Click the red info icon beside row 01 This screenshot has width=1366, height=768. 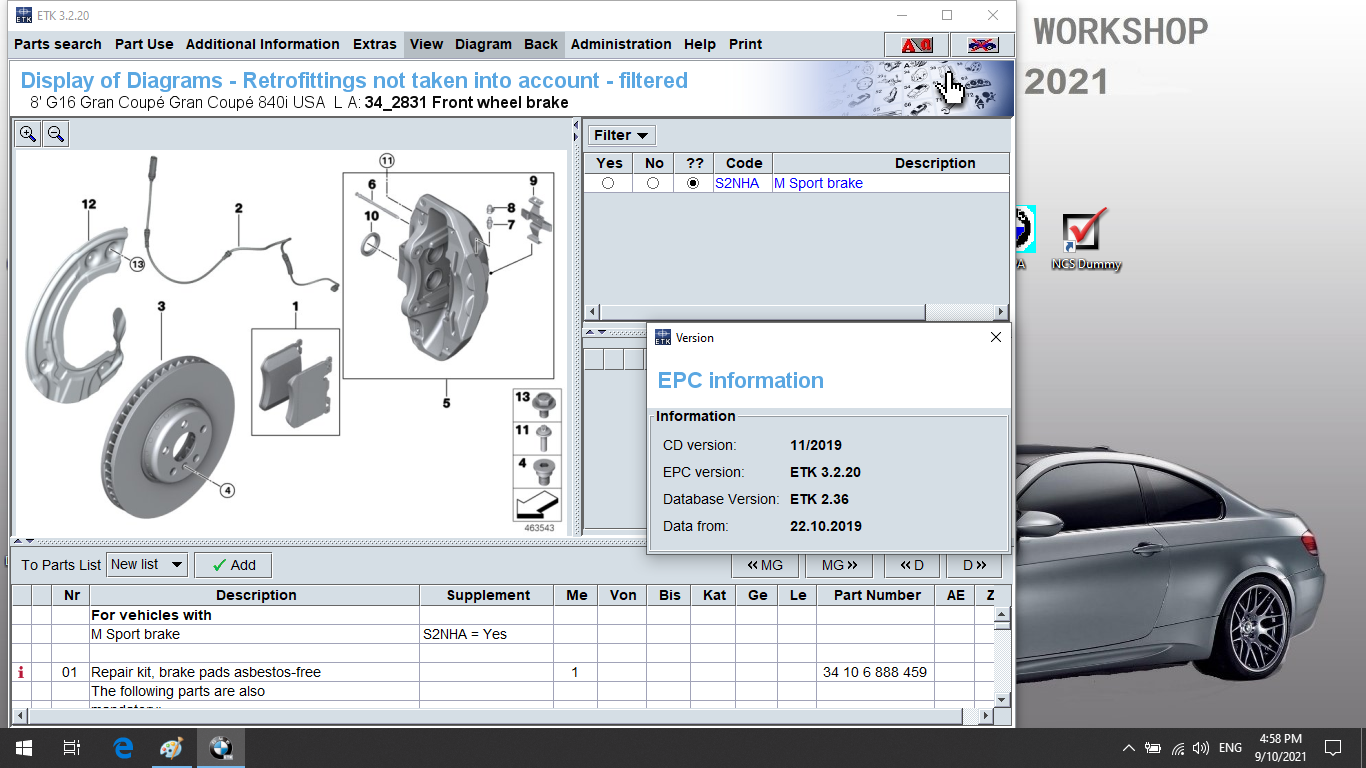(x=21, y=672)
